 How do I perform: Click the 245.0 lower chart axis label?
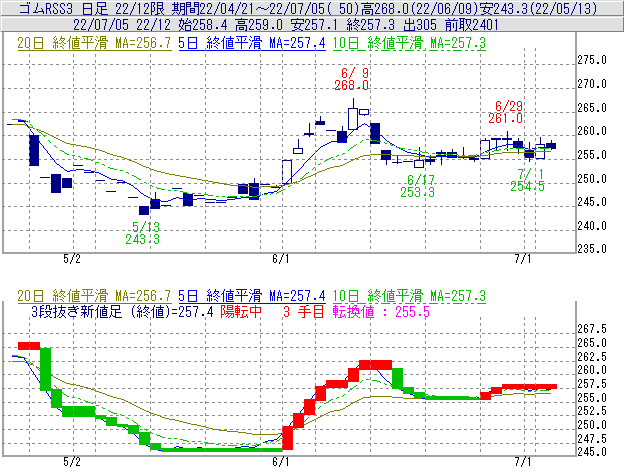(x=592, y=452)
